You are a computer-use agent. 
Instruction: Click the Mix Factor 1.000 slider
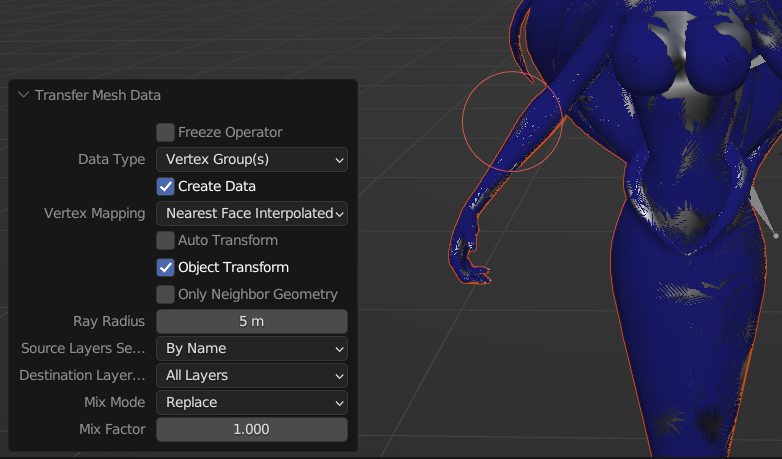252,429
